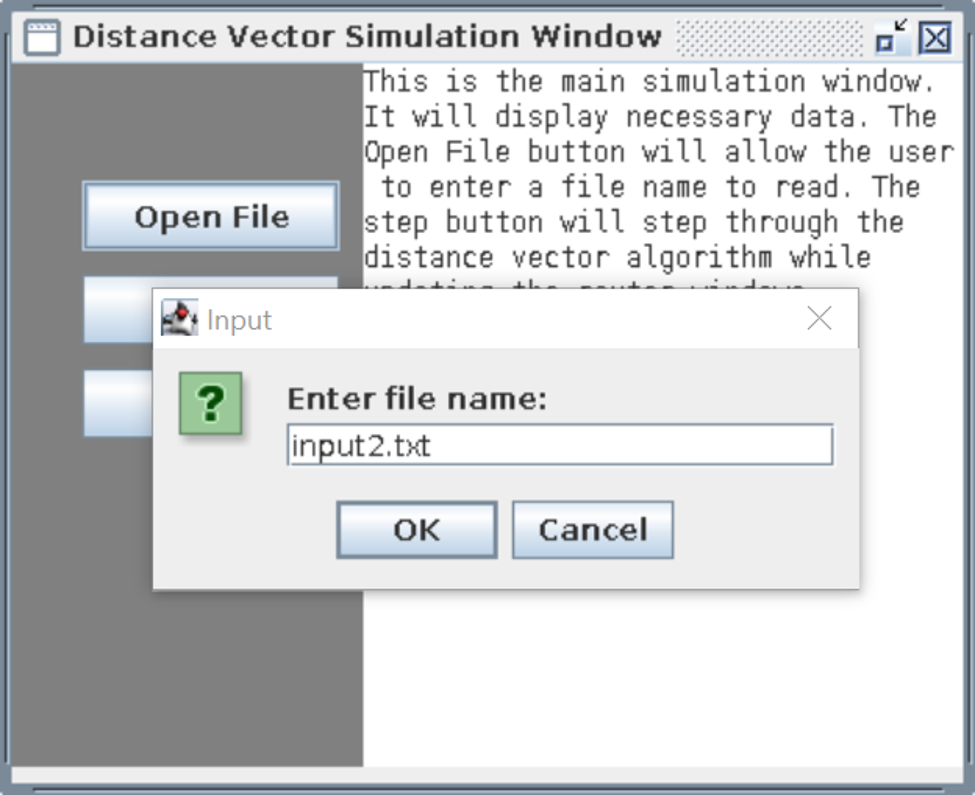
Task: Click the "Enter file name:" label
Action: point(417,400)
